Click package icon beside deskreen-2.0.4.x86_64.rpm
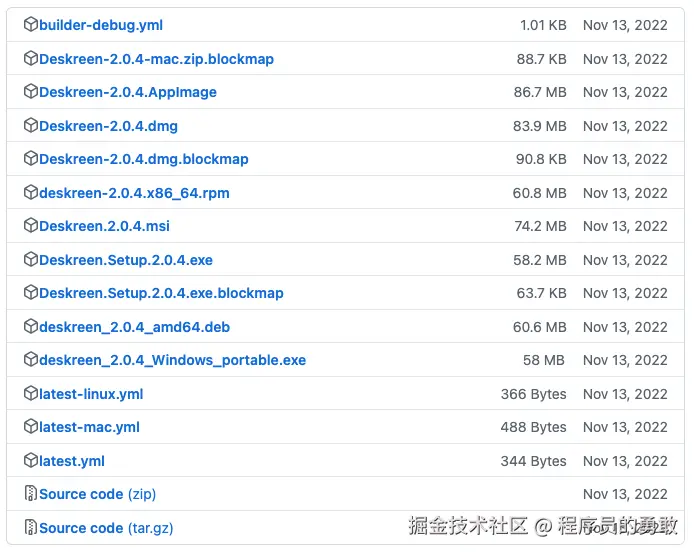 pyautogui.click(x=31, y=193)
